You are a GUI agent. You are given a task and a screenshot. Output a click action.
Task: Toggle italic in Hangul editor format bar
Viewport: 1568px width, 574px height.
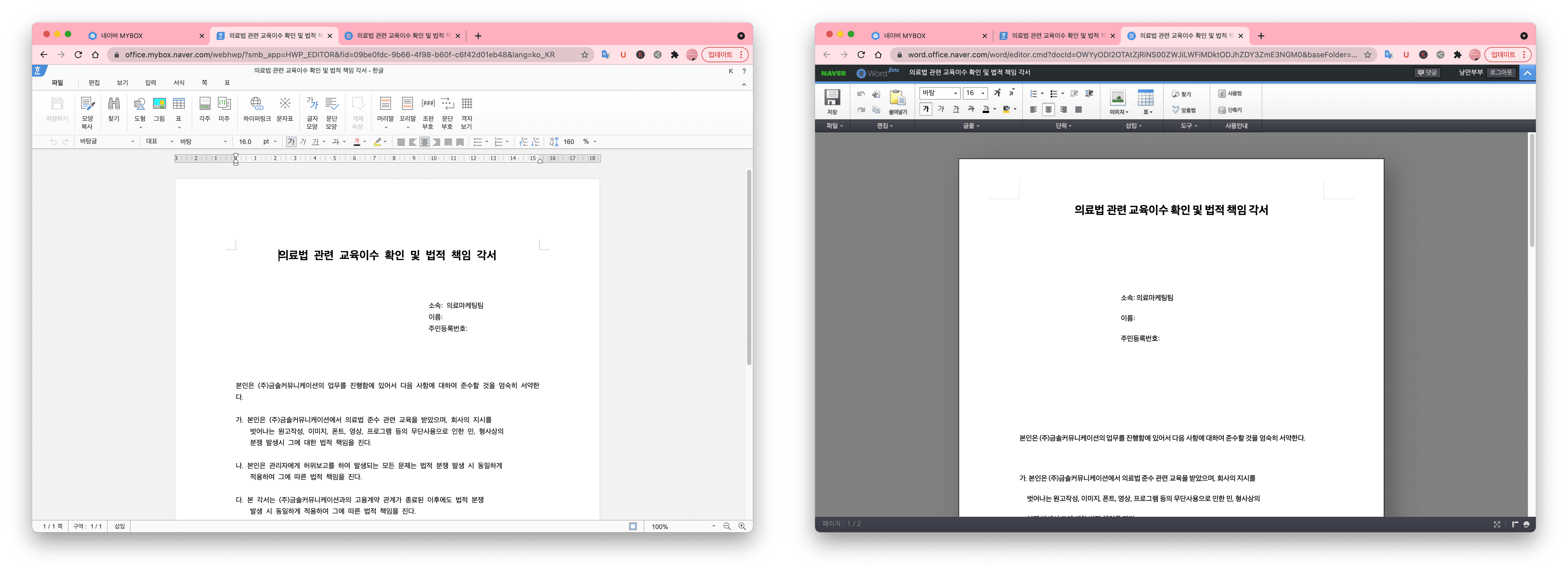point(303,142)
